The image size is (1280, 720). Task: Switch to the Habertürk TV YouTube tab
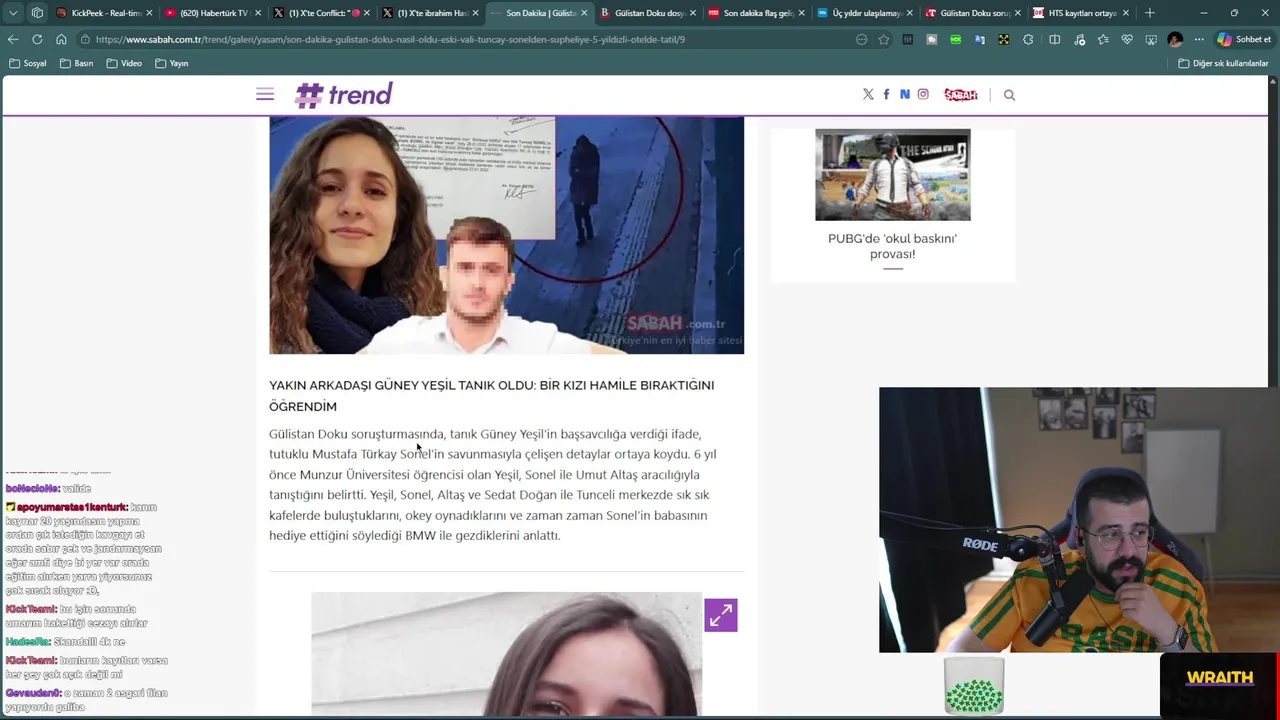pyautogui.click(x=213, y=13)
